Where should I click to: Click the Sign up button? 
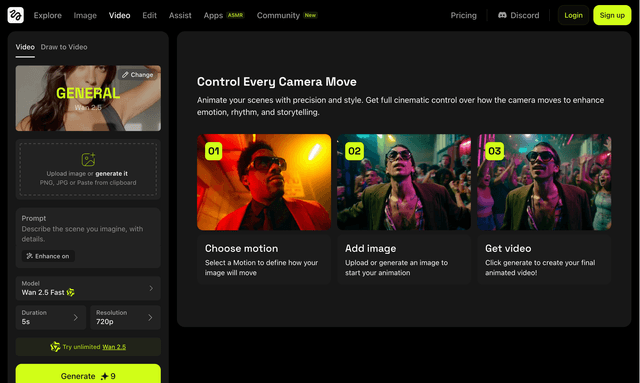(612, 15)
